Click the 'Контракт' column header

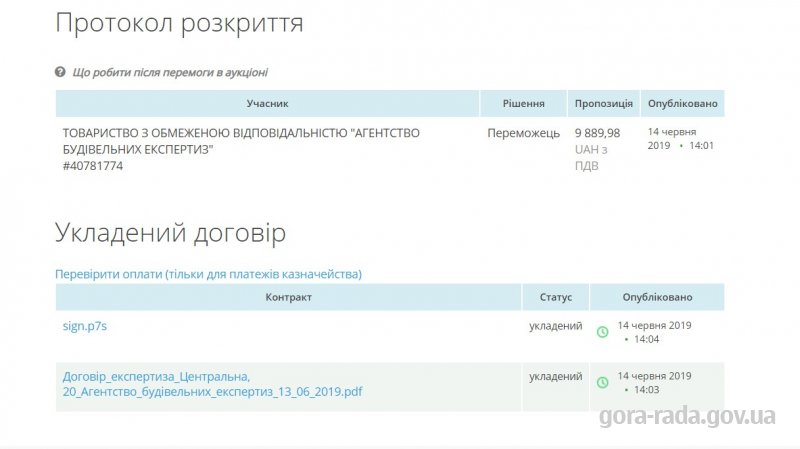point(288,297)
